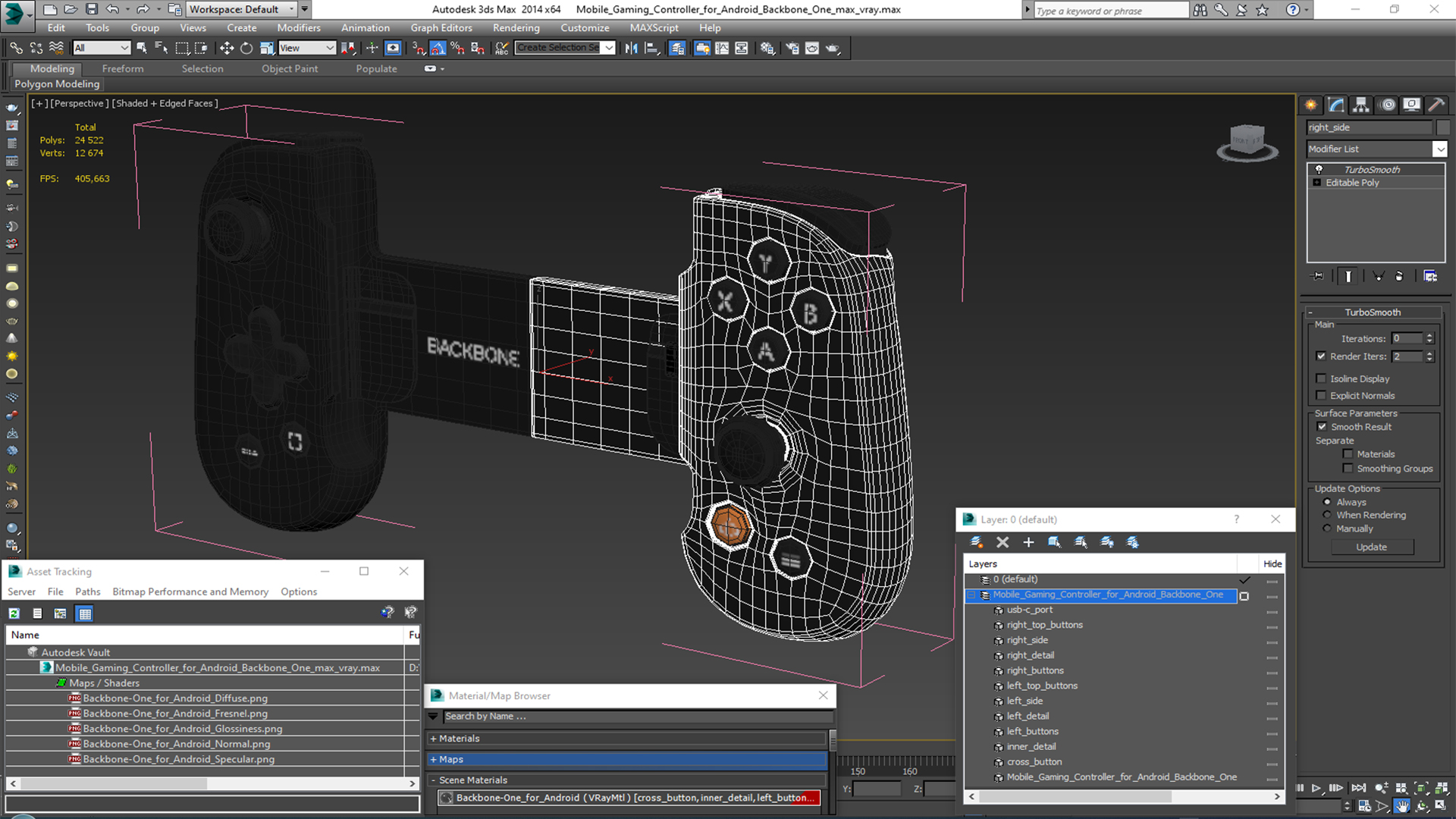This screenshot has height=819, width=1456.
Task: Switch to the Object Paint ribbon tab
Action: click(x=290, y=68)
